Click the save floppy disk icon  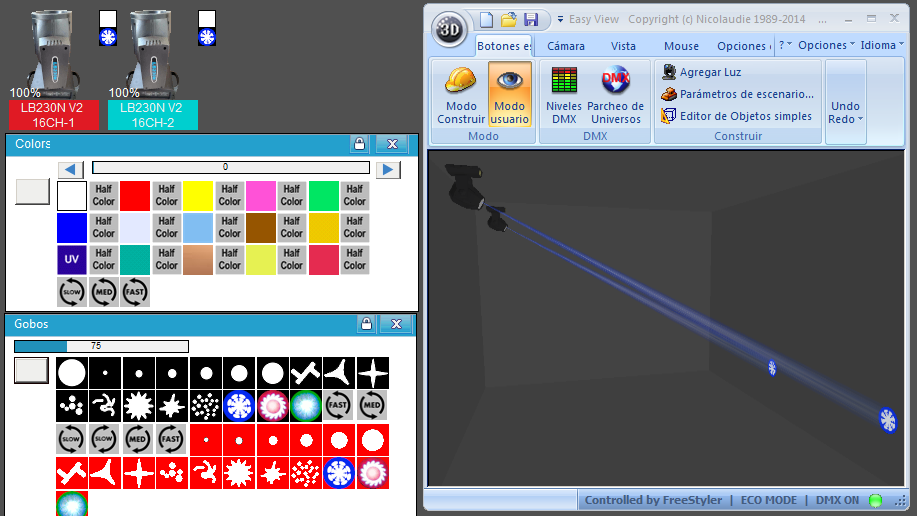(531, 19)
